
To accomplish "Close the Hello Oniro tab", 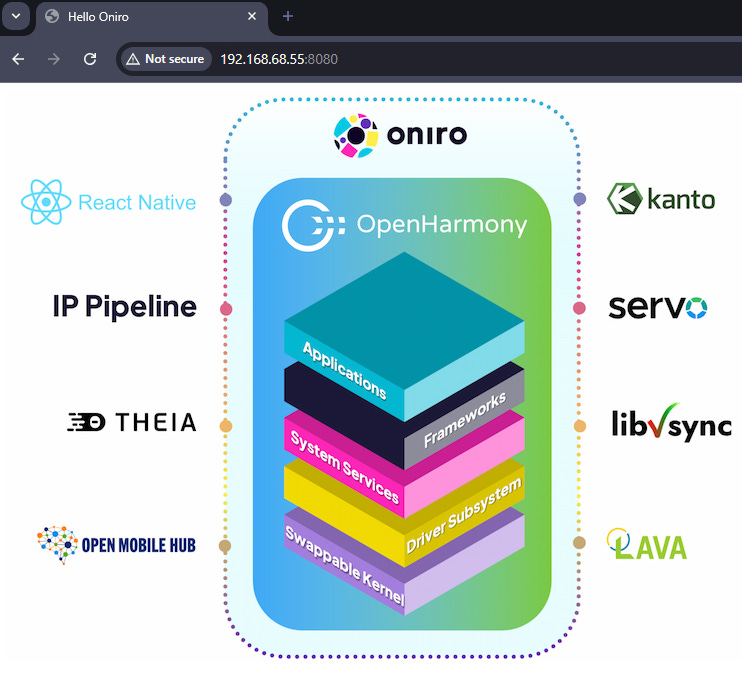I will (252, 17).
